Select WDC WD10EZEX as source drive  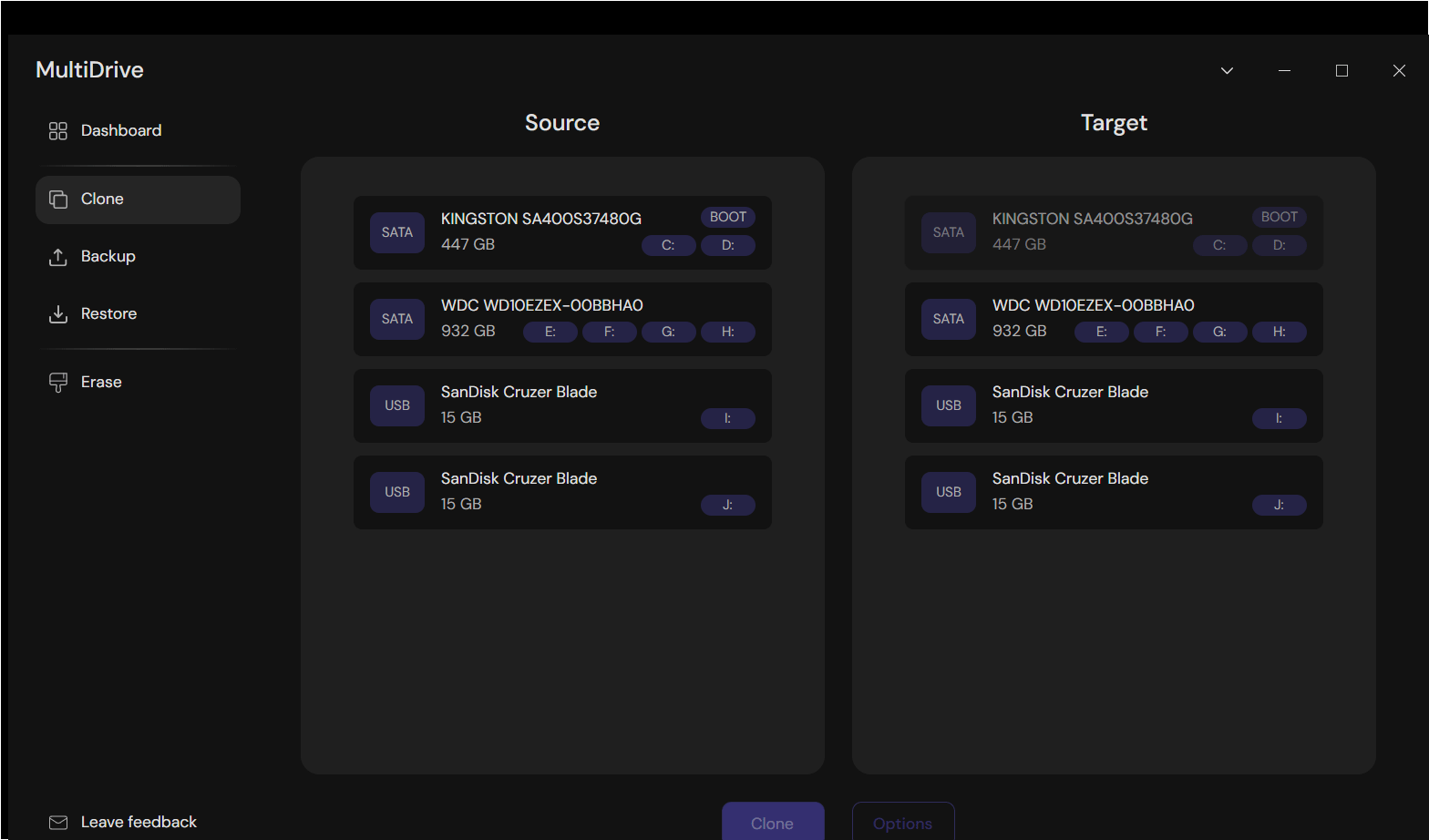pos(562,319)
